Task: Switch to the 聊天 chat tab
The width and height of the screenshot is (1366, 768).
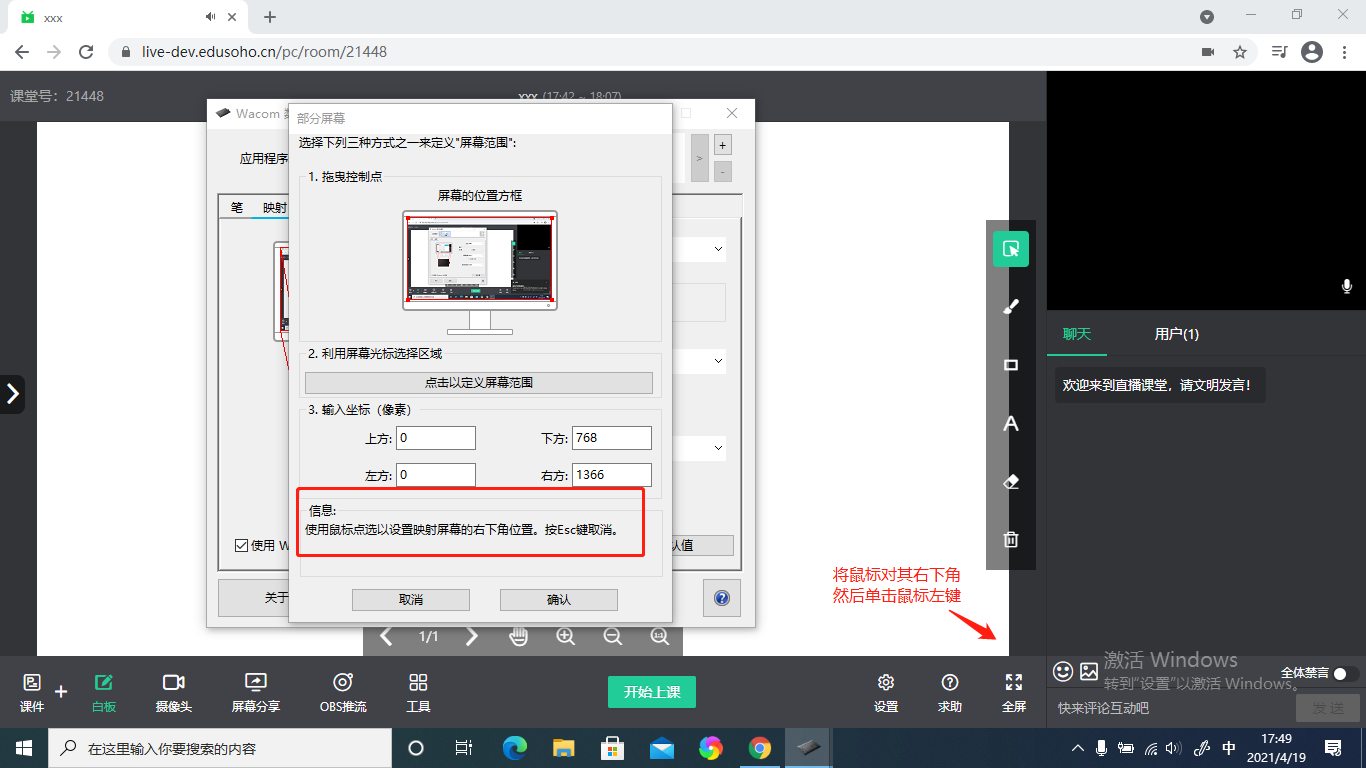Action: click(1077, 334)
